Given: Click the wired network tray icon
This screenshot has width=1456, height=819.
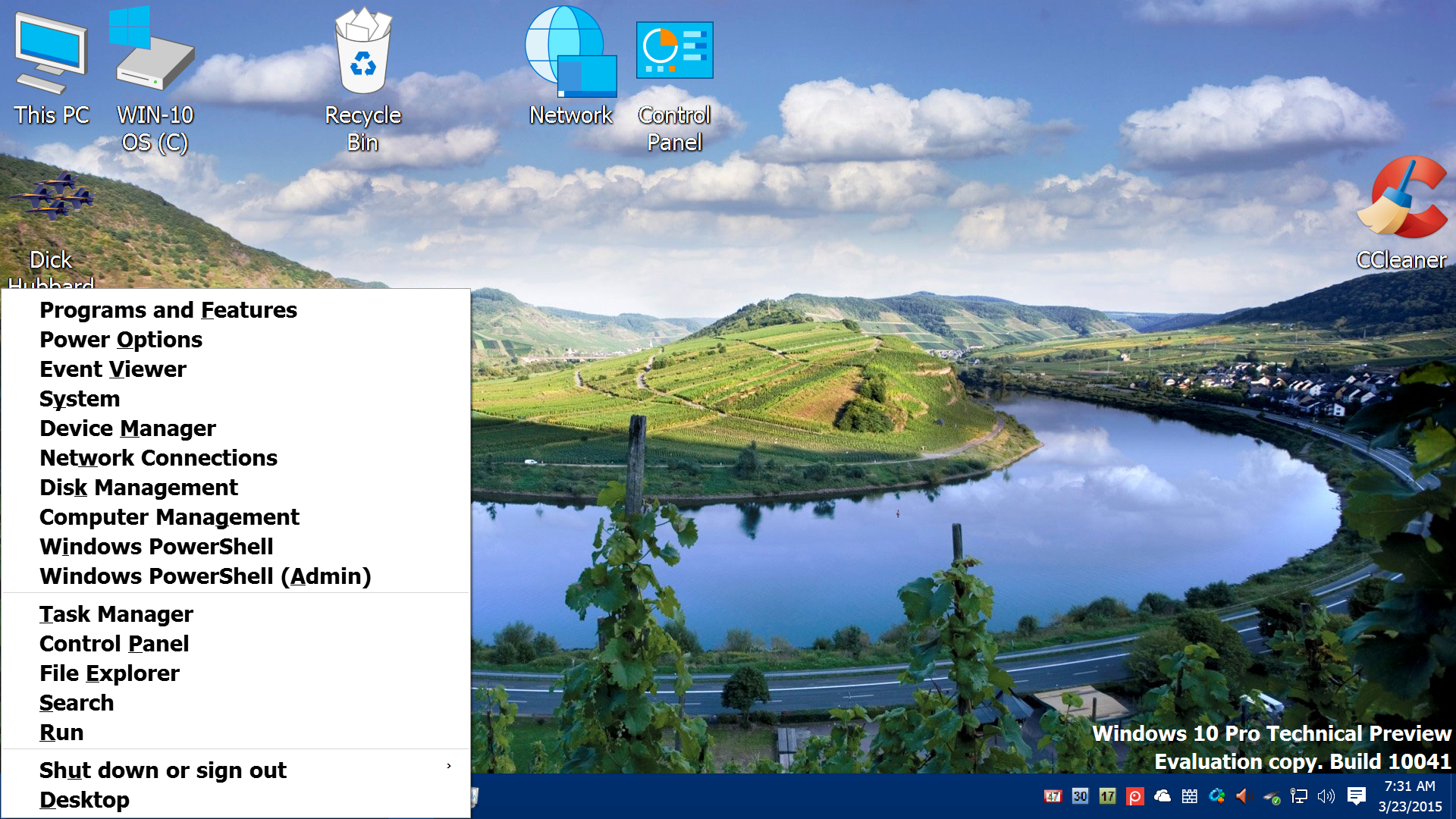Looking at the screenshot, I should point(1299,796).
